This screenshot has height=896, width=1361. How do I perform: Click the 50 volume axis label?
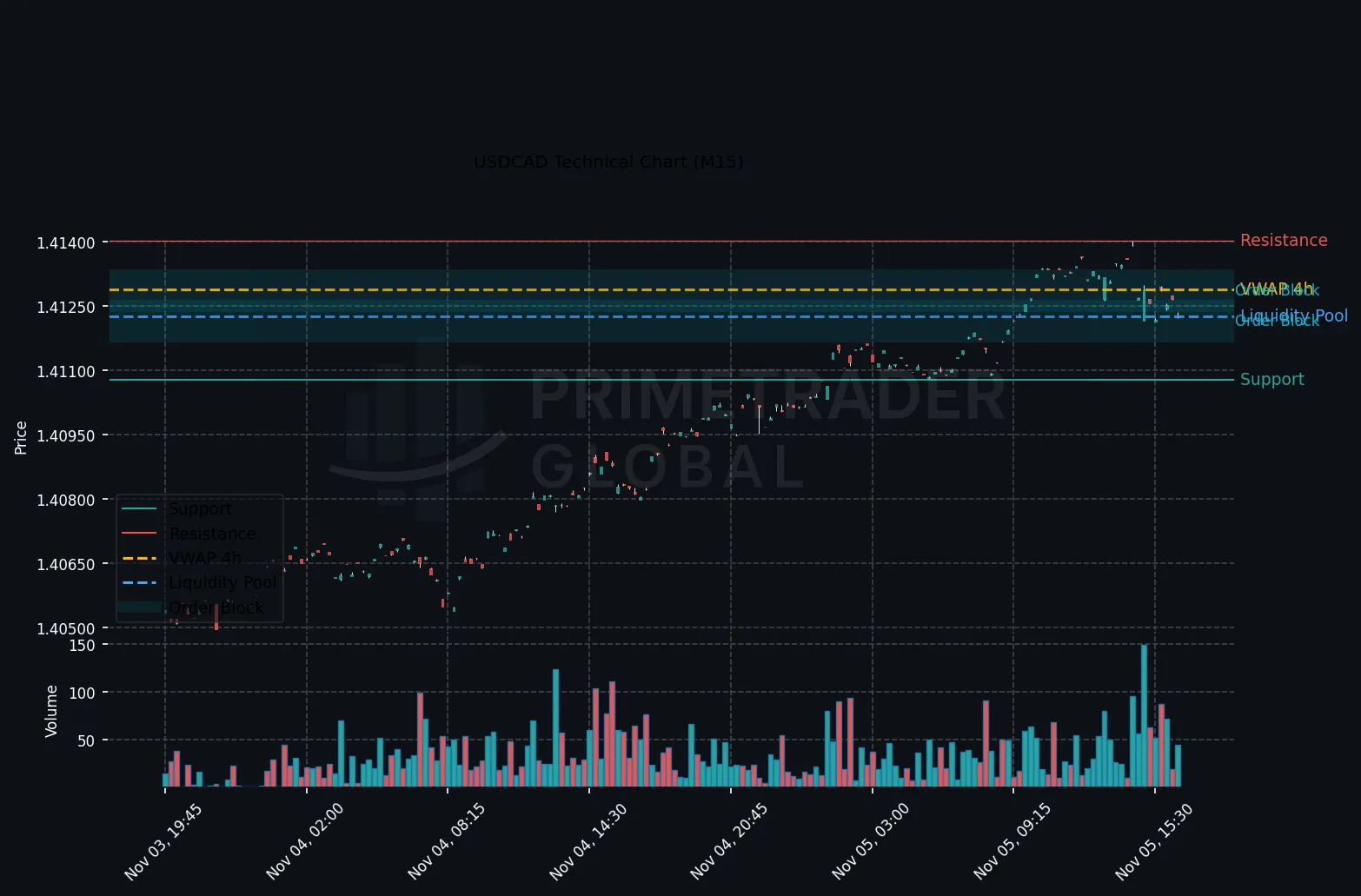tap(87, 740)
